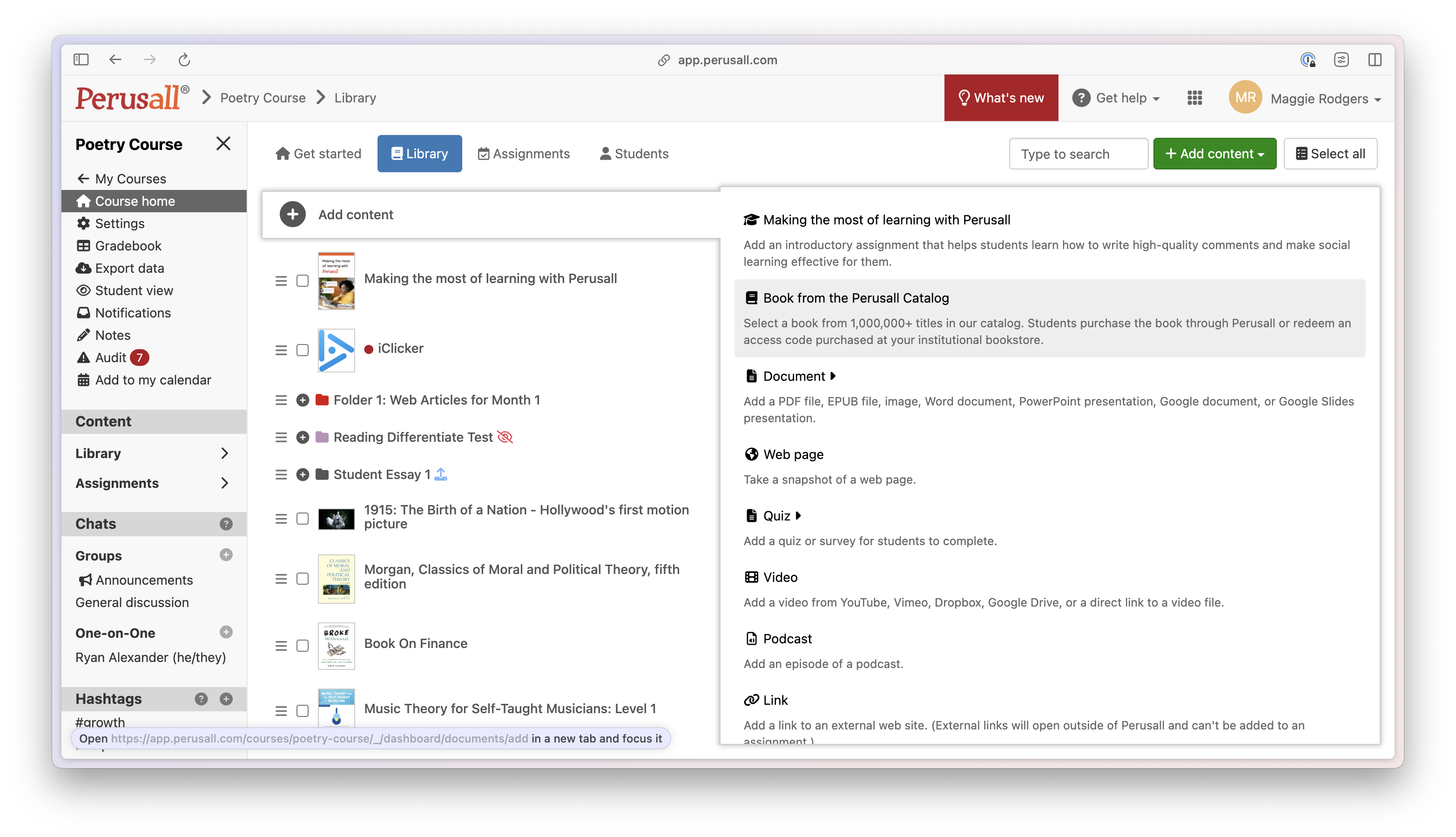Toggle the browser sidebar icon
The height and width of the screenshot is (837, 1456).
click(x=81, y=59)
